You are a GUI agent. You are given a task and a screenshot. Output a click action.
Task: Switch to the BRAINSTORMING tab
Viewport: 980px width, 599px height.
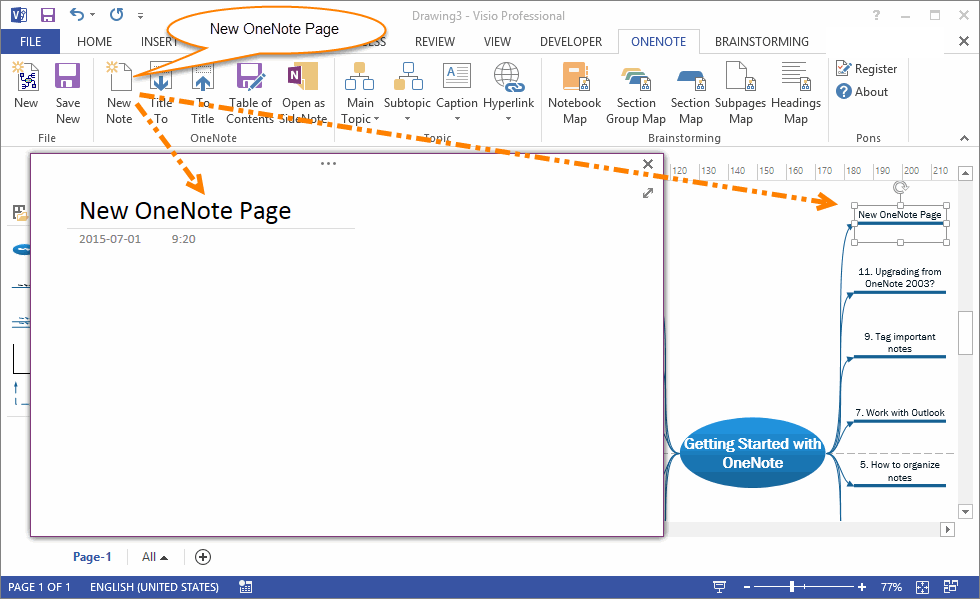pyautogui.click(x=761, y=42)
